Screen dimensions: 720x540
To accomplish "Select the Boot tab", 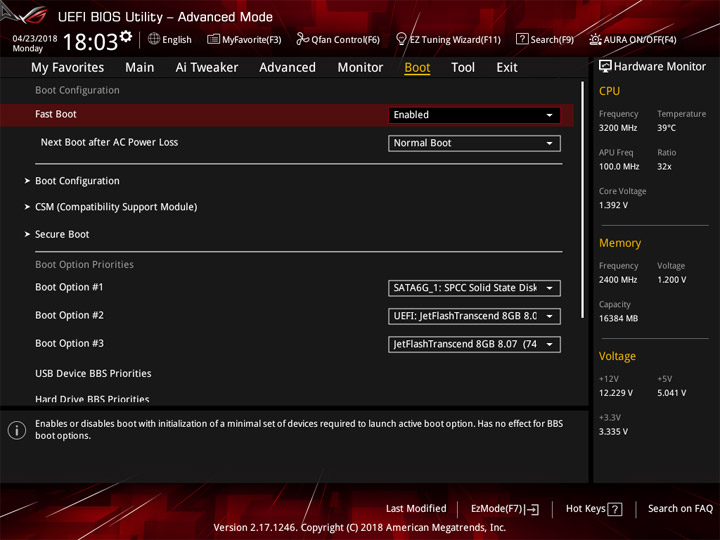I will [417, 68].
